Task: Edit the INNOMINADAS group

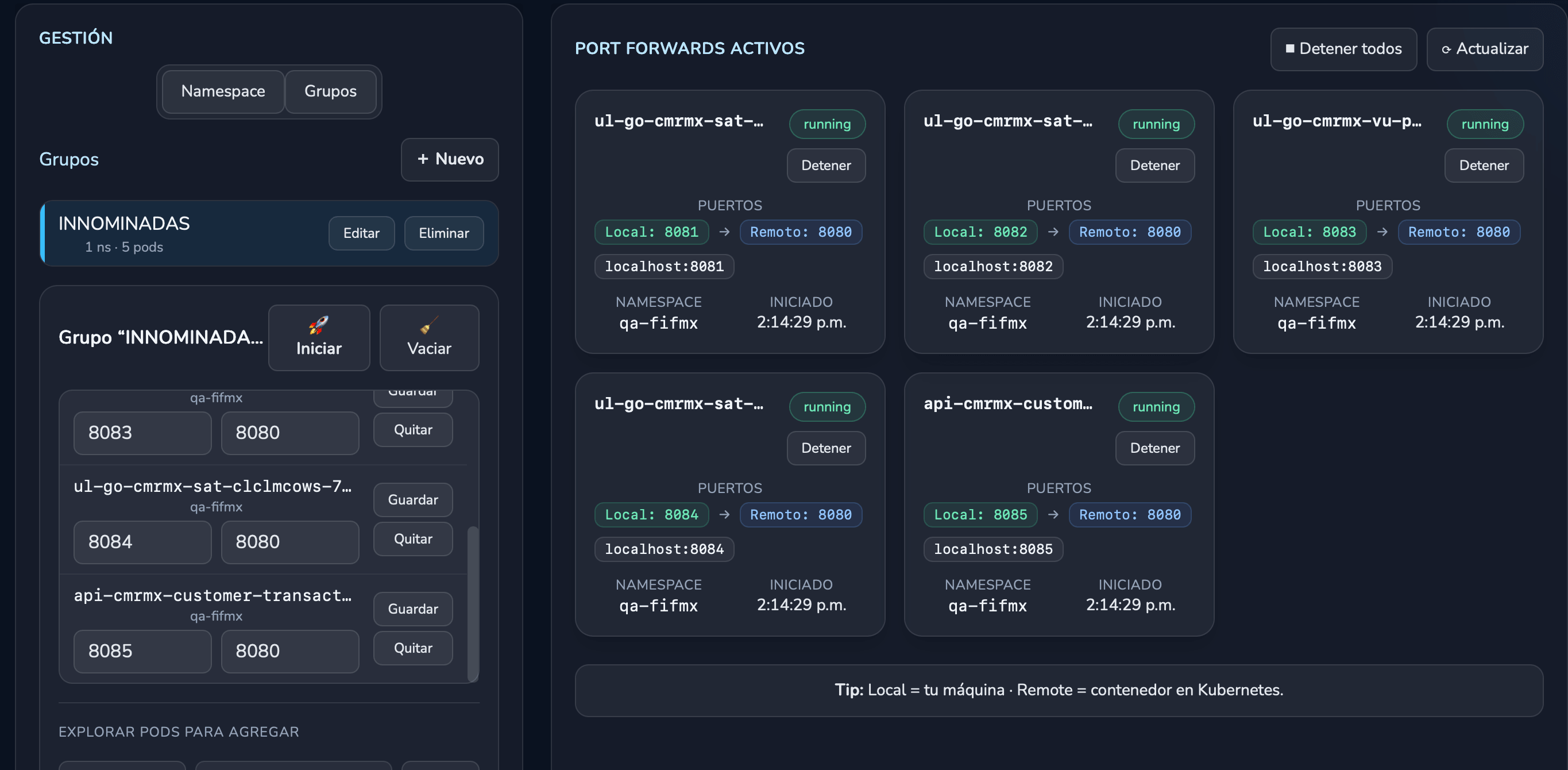Action: point(361,233)
